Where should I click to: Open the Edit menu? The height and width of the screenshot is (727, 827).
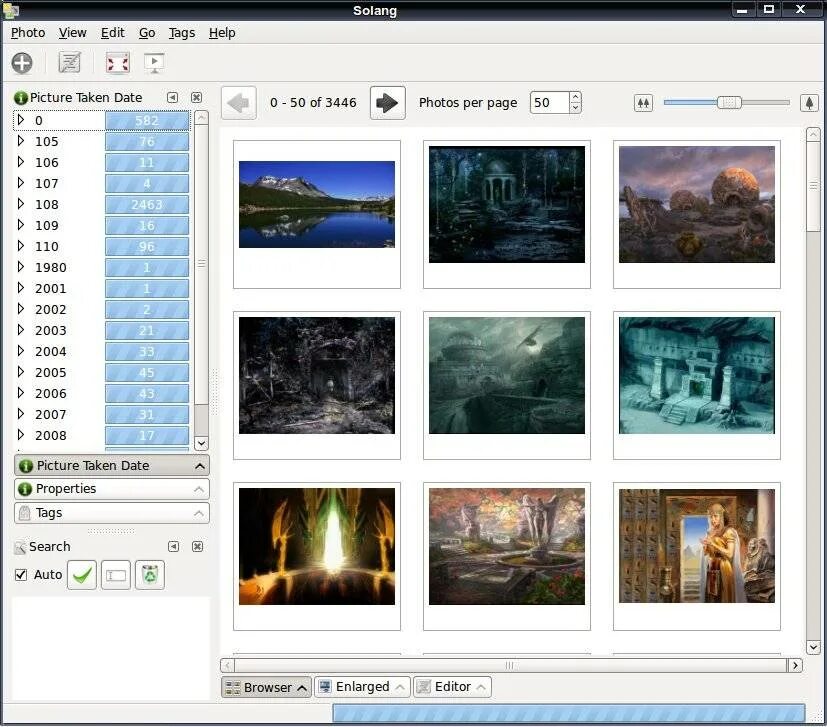pyautogui.click(x=112, y=33)
